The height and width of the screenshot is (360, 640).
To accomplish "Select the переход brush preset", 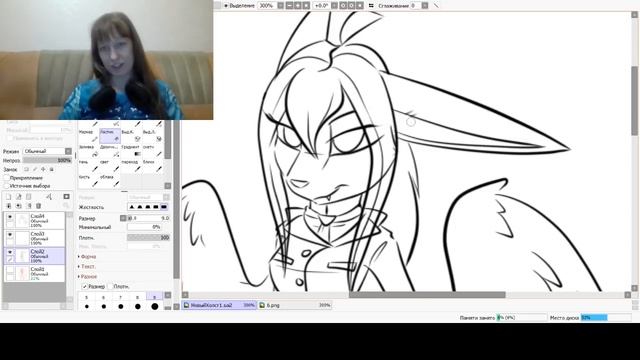I will [131, 166].
